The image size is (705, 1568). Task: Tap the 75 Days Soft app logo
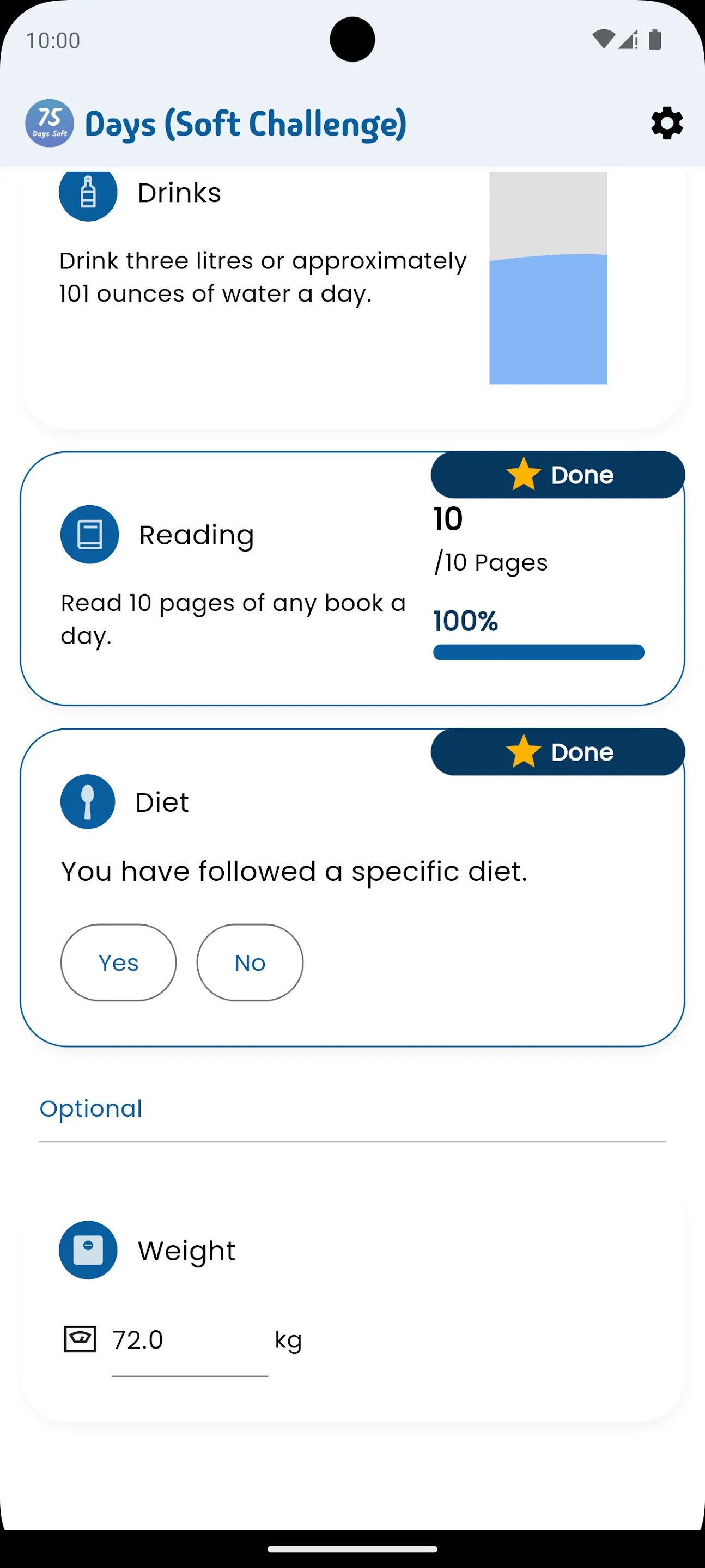click(50, 124)
